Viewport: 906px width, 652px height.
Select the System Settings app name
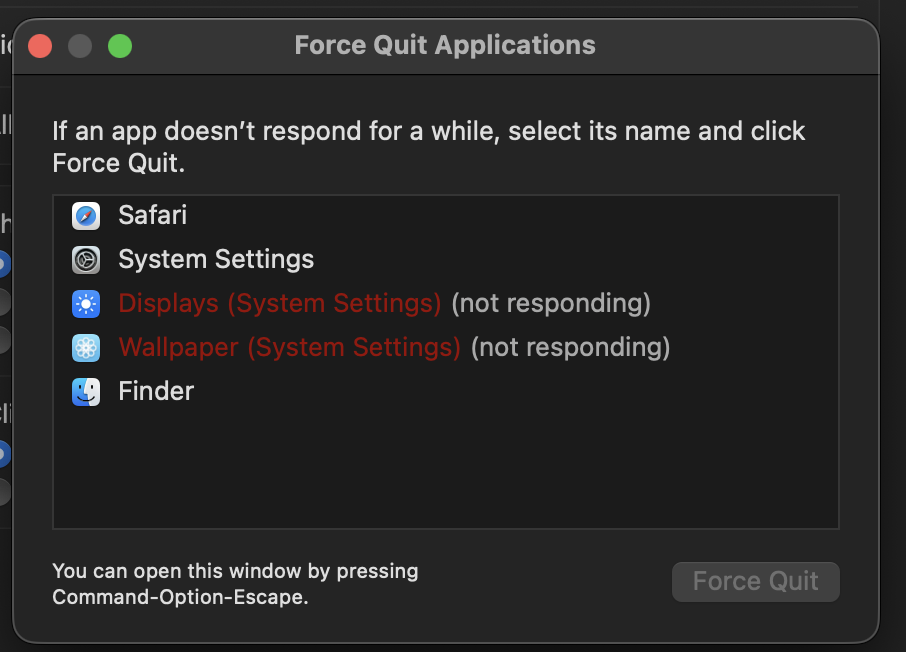click(216, 260)
